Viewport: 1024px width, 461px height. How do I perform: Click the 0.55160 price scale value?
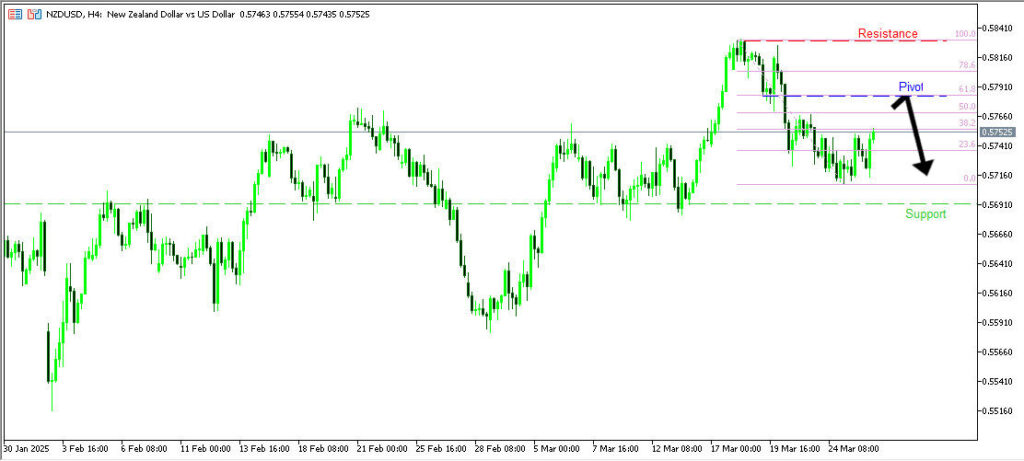(x=1000, y=411)
